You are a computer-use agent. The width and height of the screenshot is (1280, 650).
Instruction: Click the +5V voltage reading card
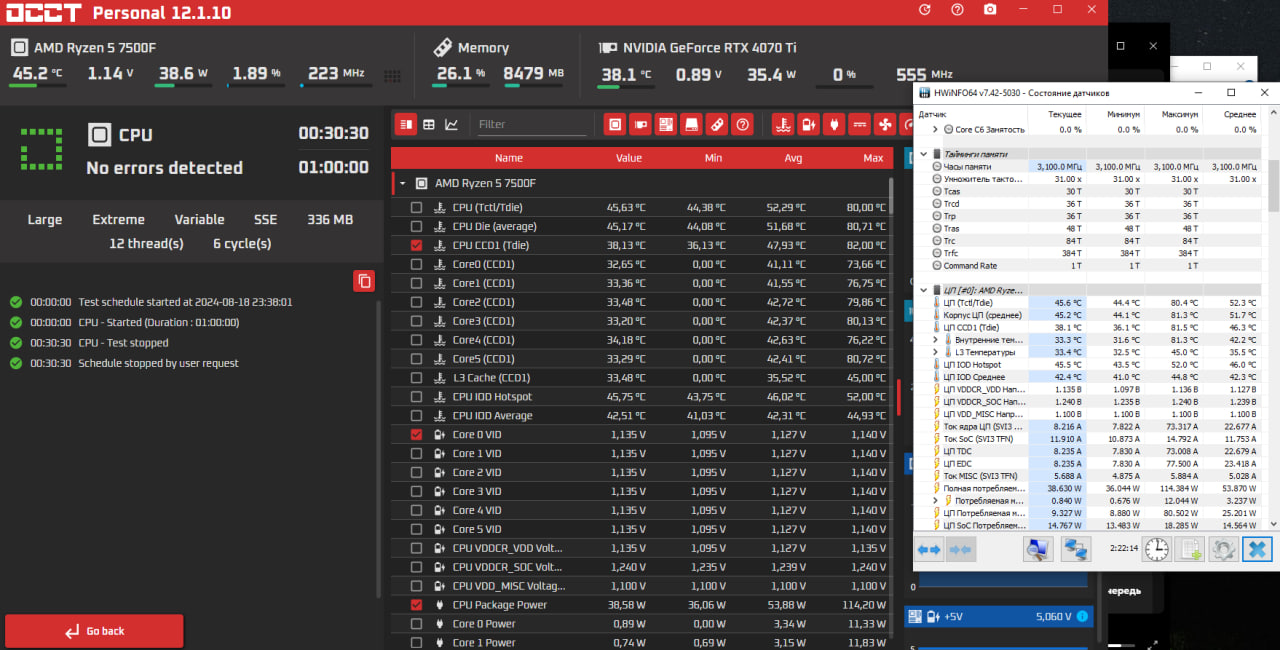(x=998, y=617)
